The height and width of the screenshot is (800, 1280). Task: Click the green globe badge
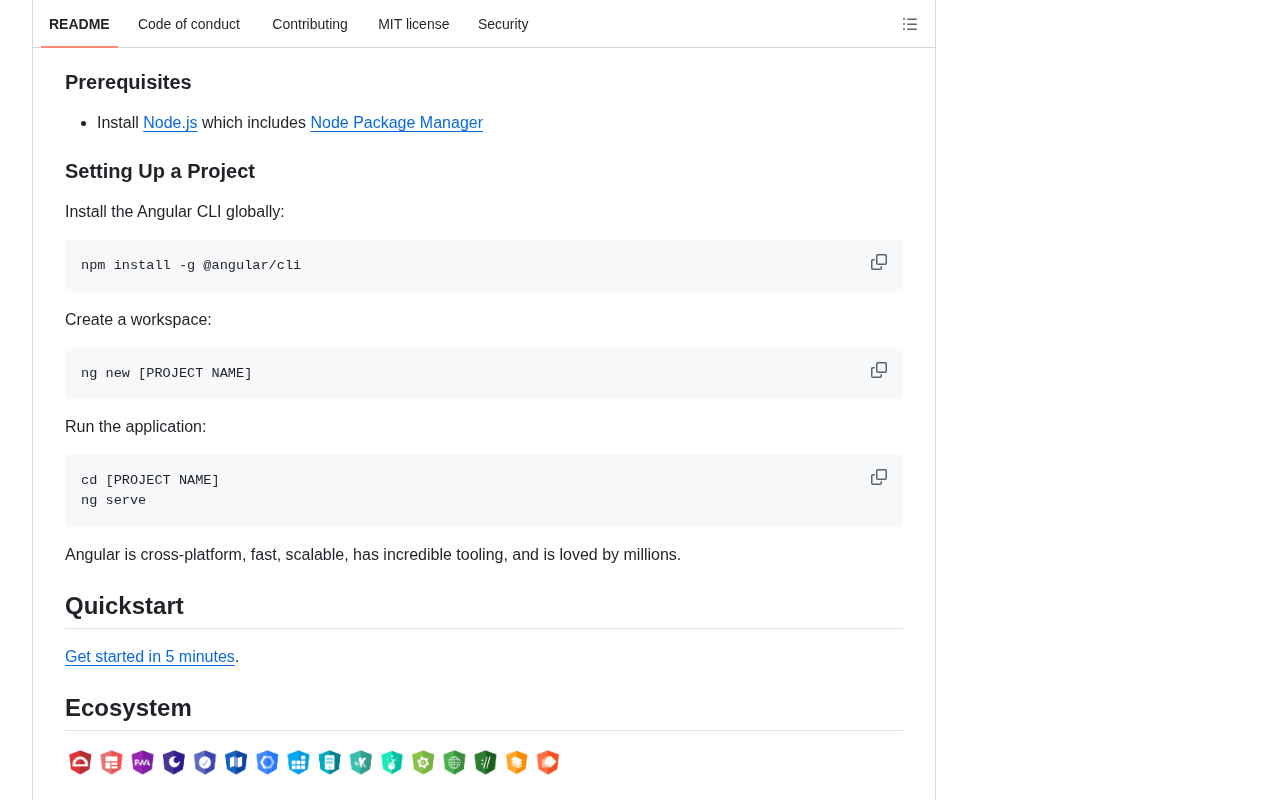(x=454, y=762)
